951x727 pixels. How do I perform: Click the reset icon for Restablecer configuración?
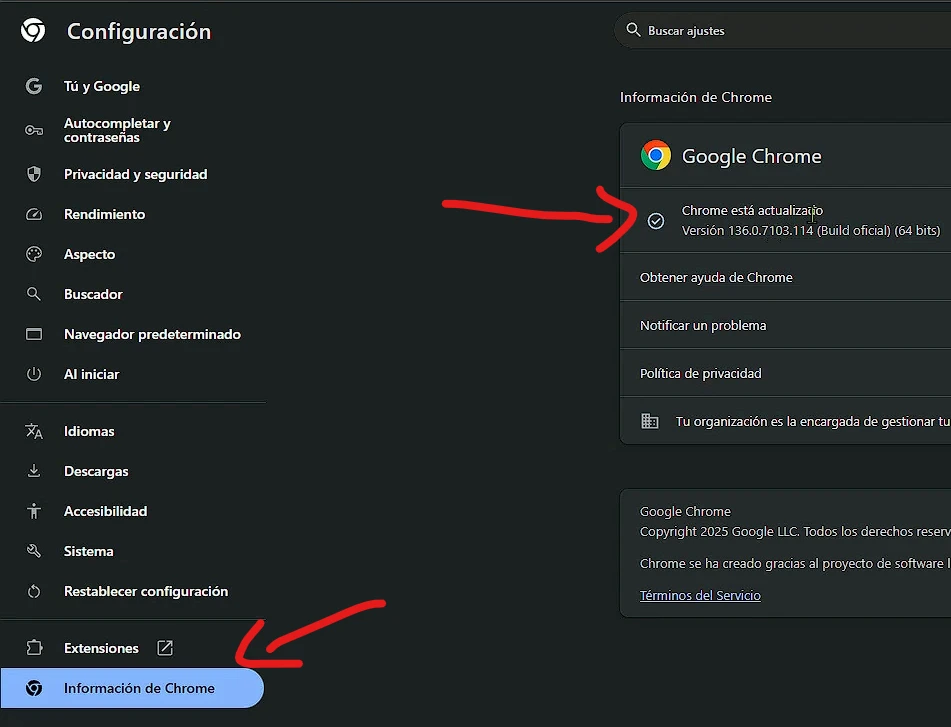pos(34,591)
